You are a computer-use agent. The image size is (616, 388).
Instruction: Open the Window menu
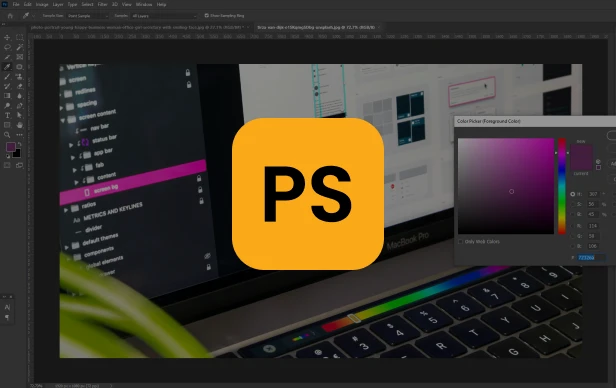144,4
